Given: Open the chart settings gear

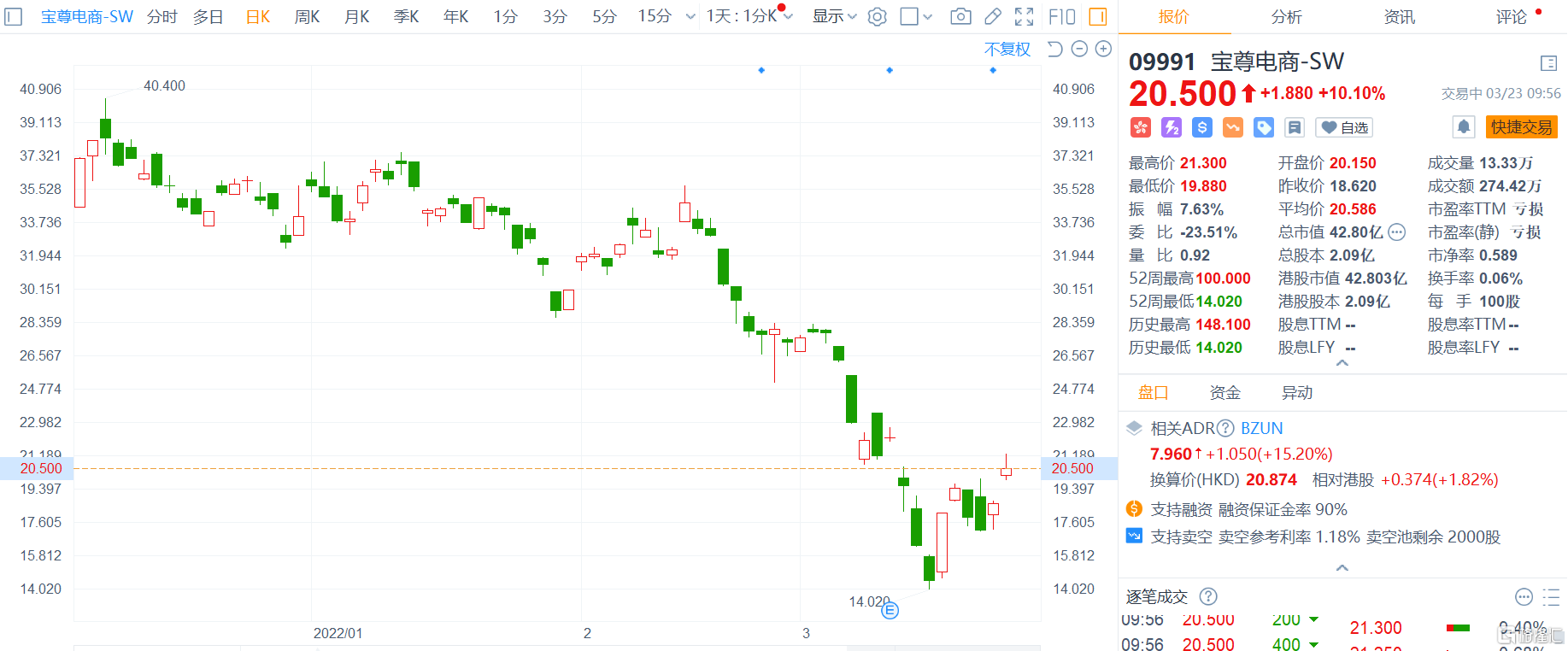Looking at the screenshot, I should pyautogui.click(x=877, y=16).
